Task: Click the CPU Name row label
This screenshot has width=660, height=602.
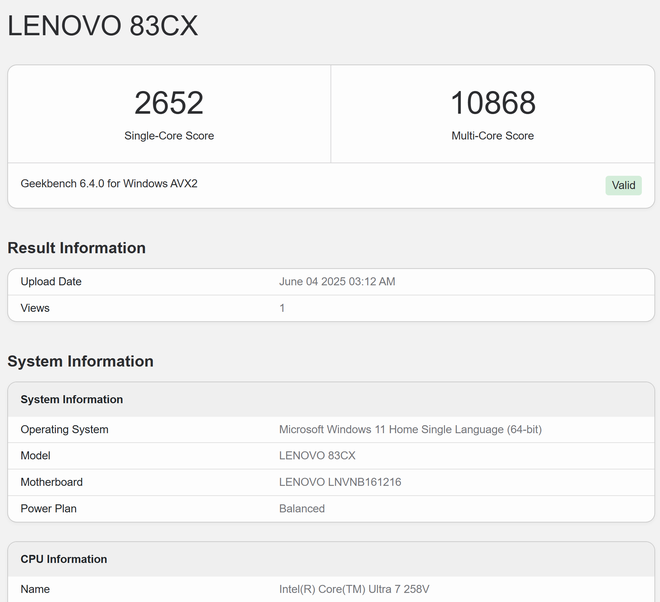Action: (x=35, y=589)
